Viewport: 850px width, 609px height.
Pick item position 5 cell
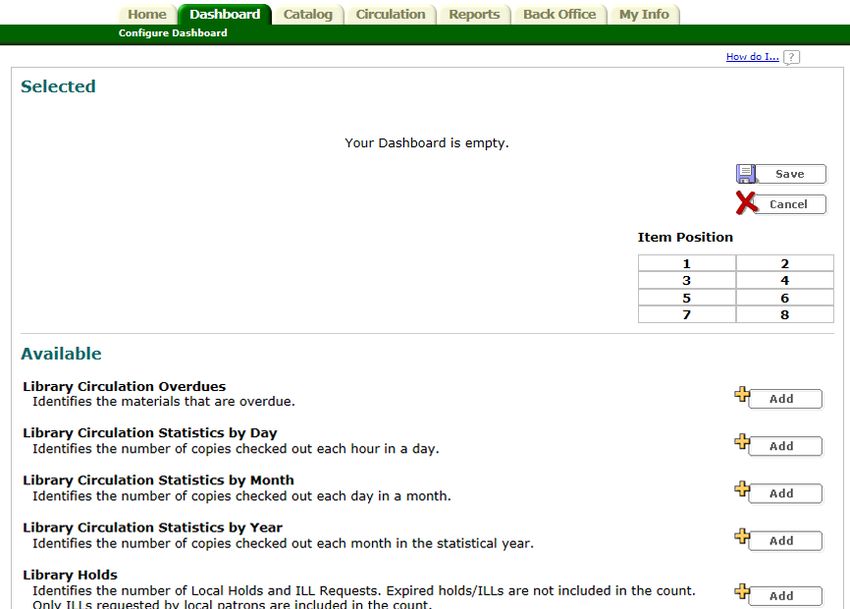[687, 298]
